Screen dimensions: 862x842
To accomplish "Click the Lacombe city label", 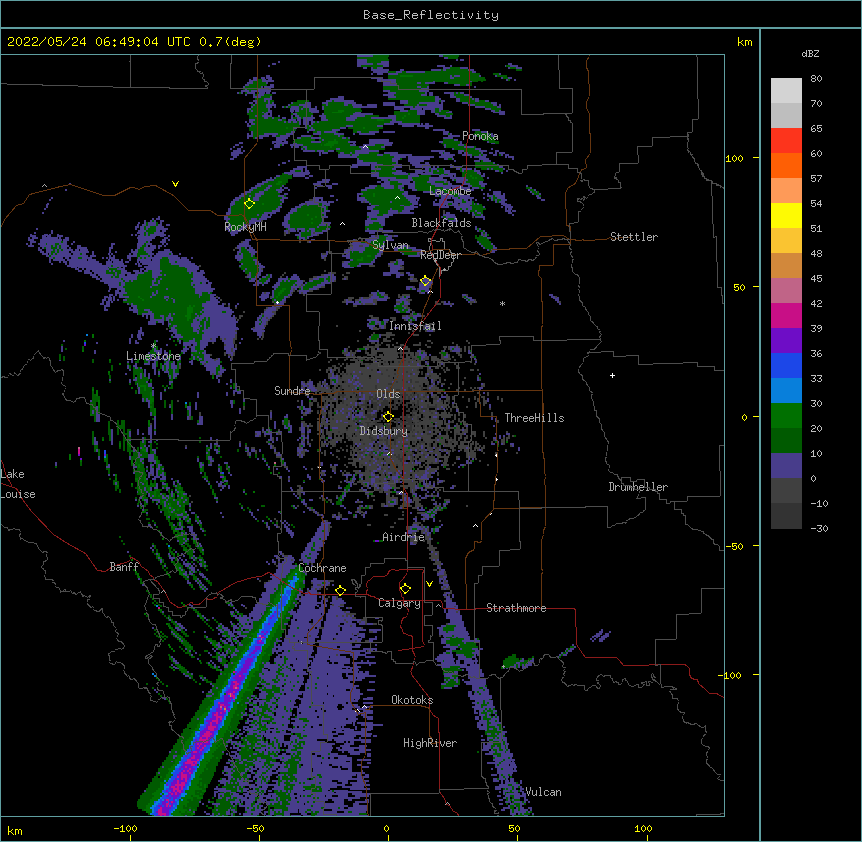I will [450, 191].
